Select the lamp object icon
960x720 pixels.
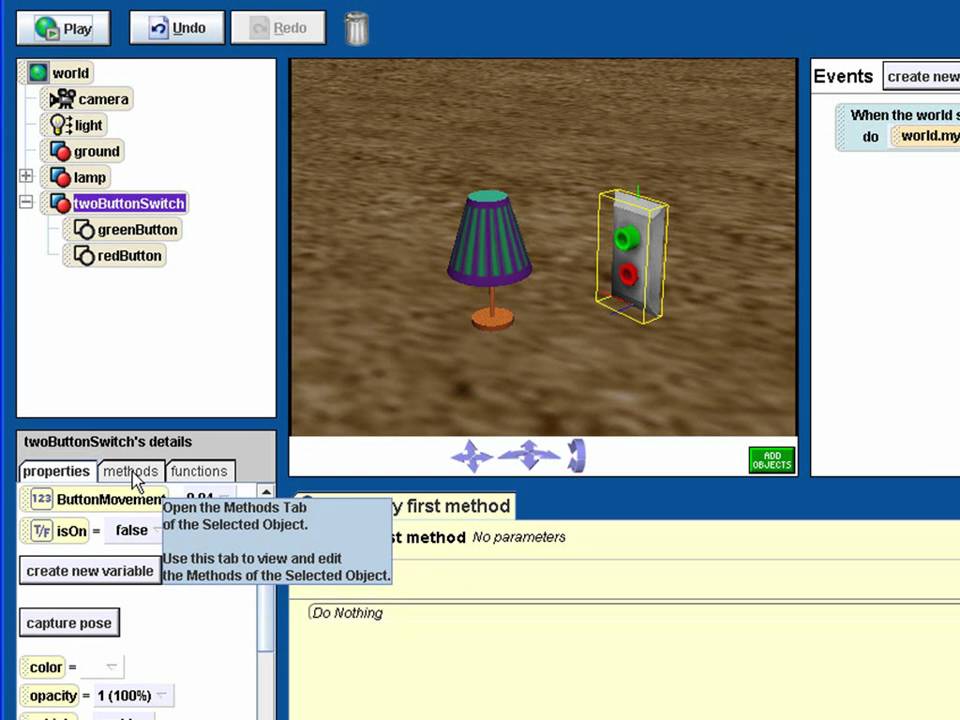pos(60,178)
